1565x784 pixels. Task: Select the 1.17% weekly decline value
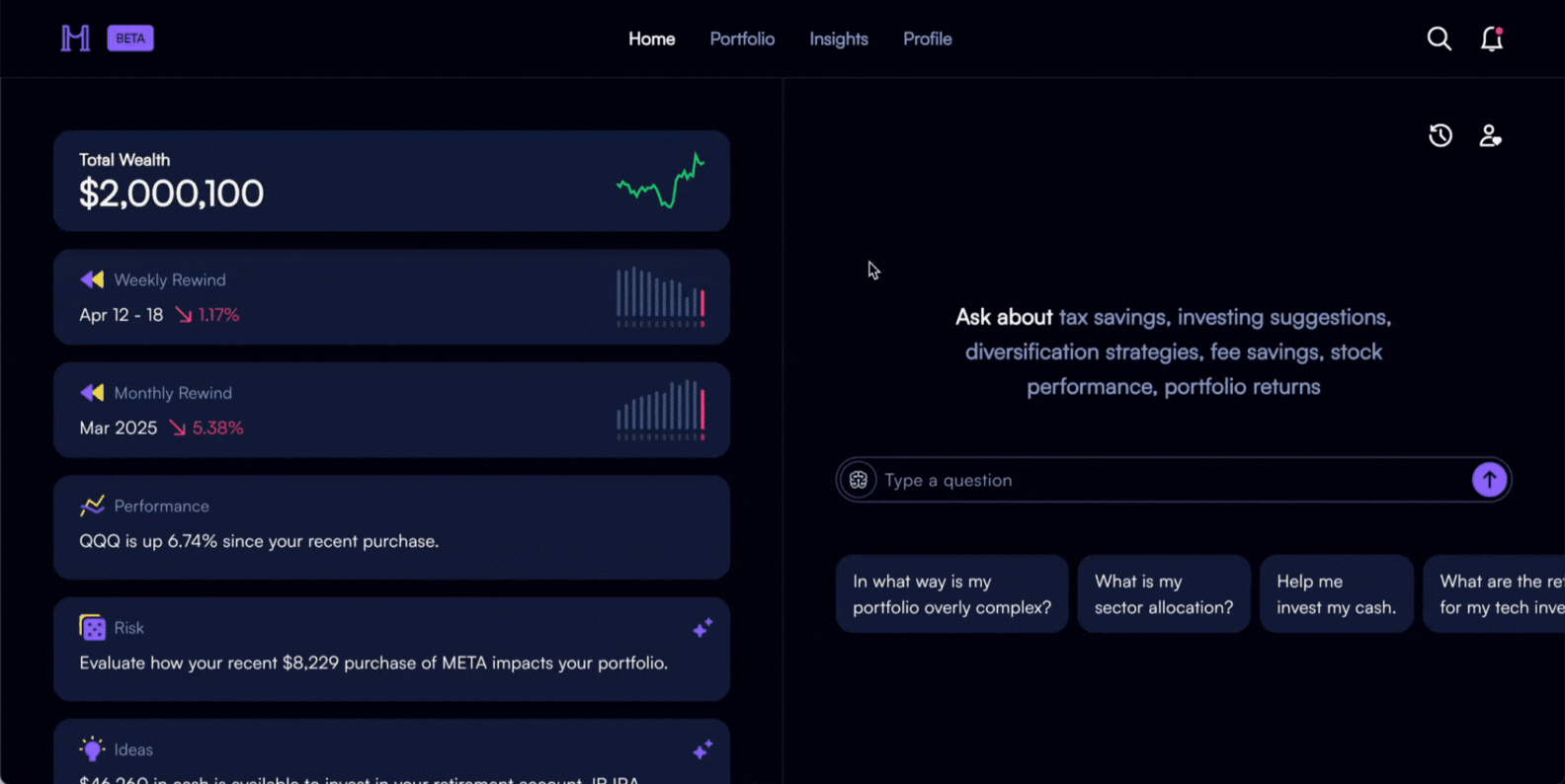pos(218,315)
